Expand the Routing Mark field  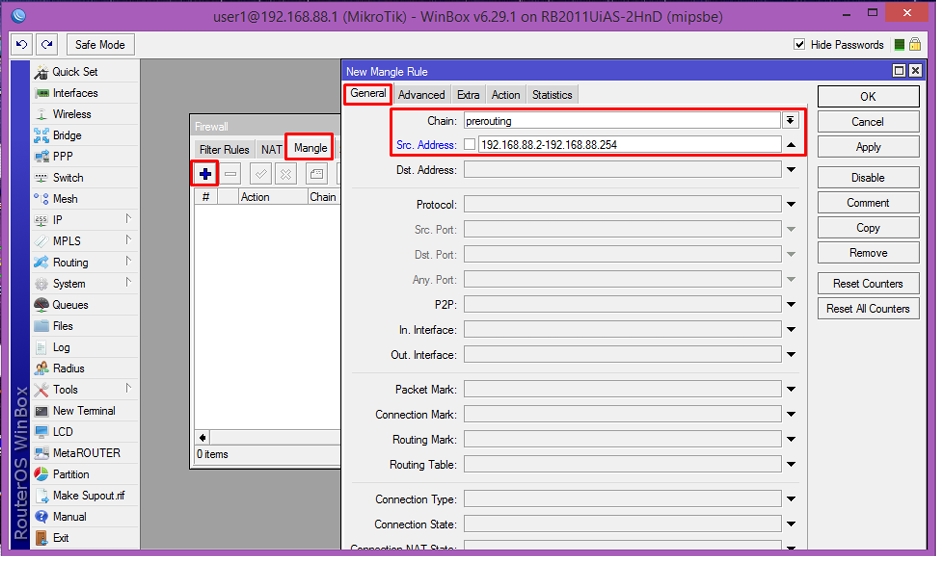[791, 440]
